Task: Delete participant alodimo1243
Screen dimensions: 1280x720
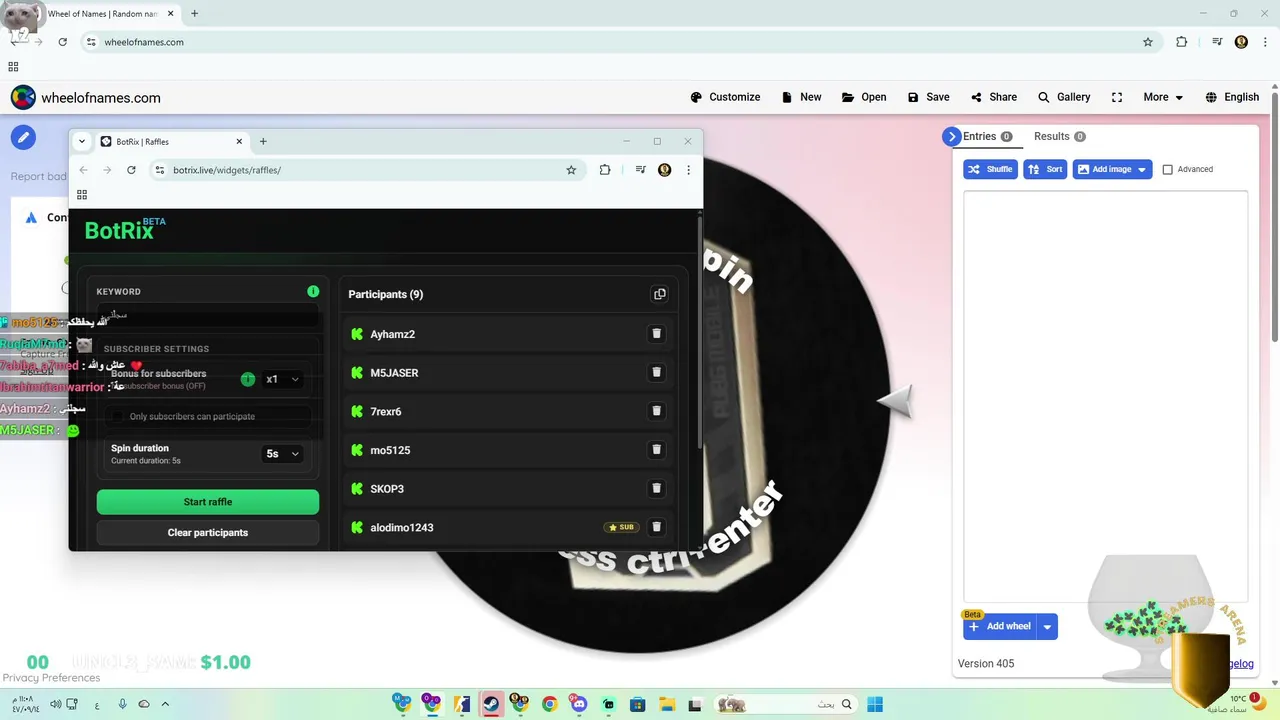Action: coord(656,527)
